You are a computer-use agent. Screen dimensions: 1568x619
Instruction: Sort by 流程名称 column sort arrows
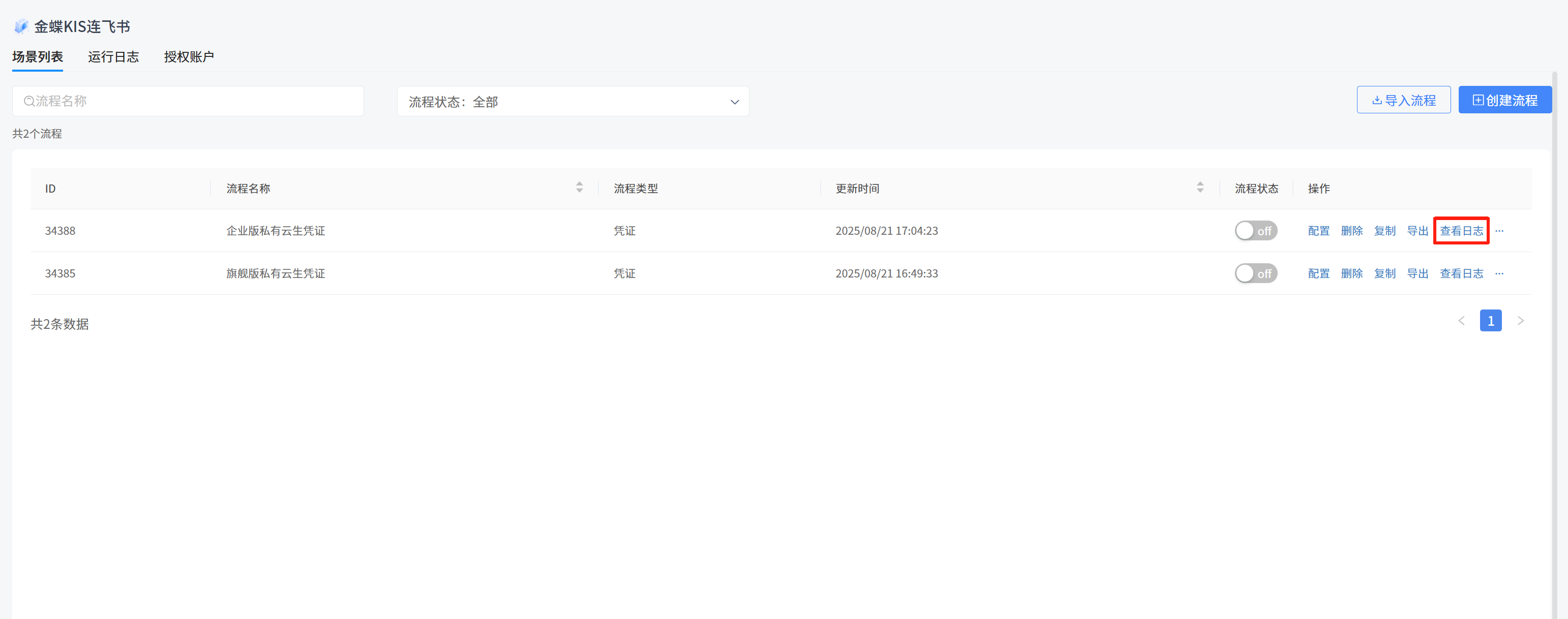coord(579,188)
